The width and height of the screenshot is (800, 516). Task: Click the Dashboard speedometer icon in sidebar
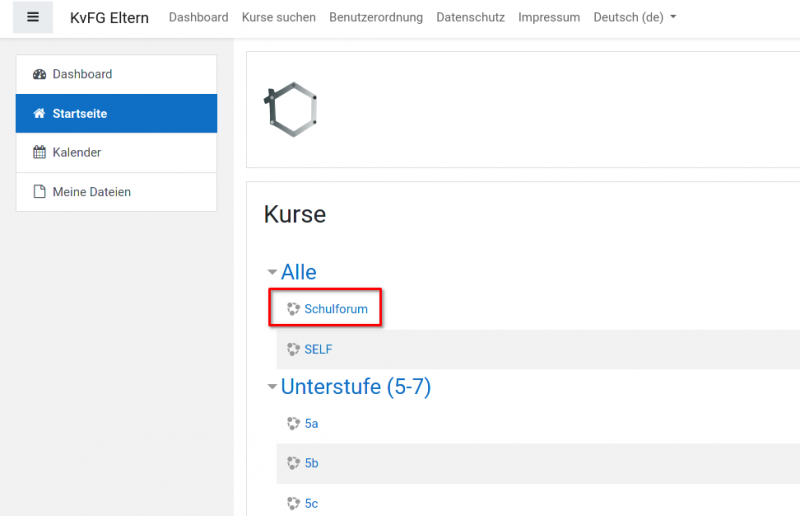40,75
